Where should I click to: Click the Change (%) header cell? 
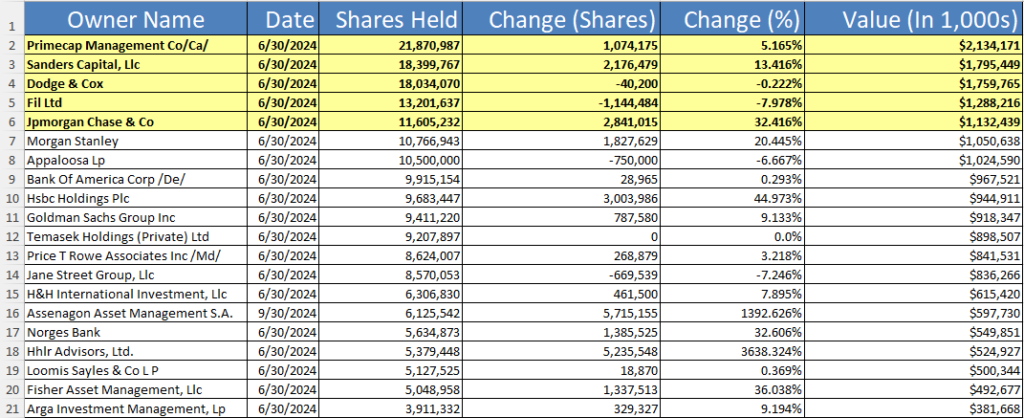click(738, 19)
